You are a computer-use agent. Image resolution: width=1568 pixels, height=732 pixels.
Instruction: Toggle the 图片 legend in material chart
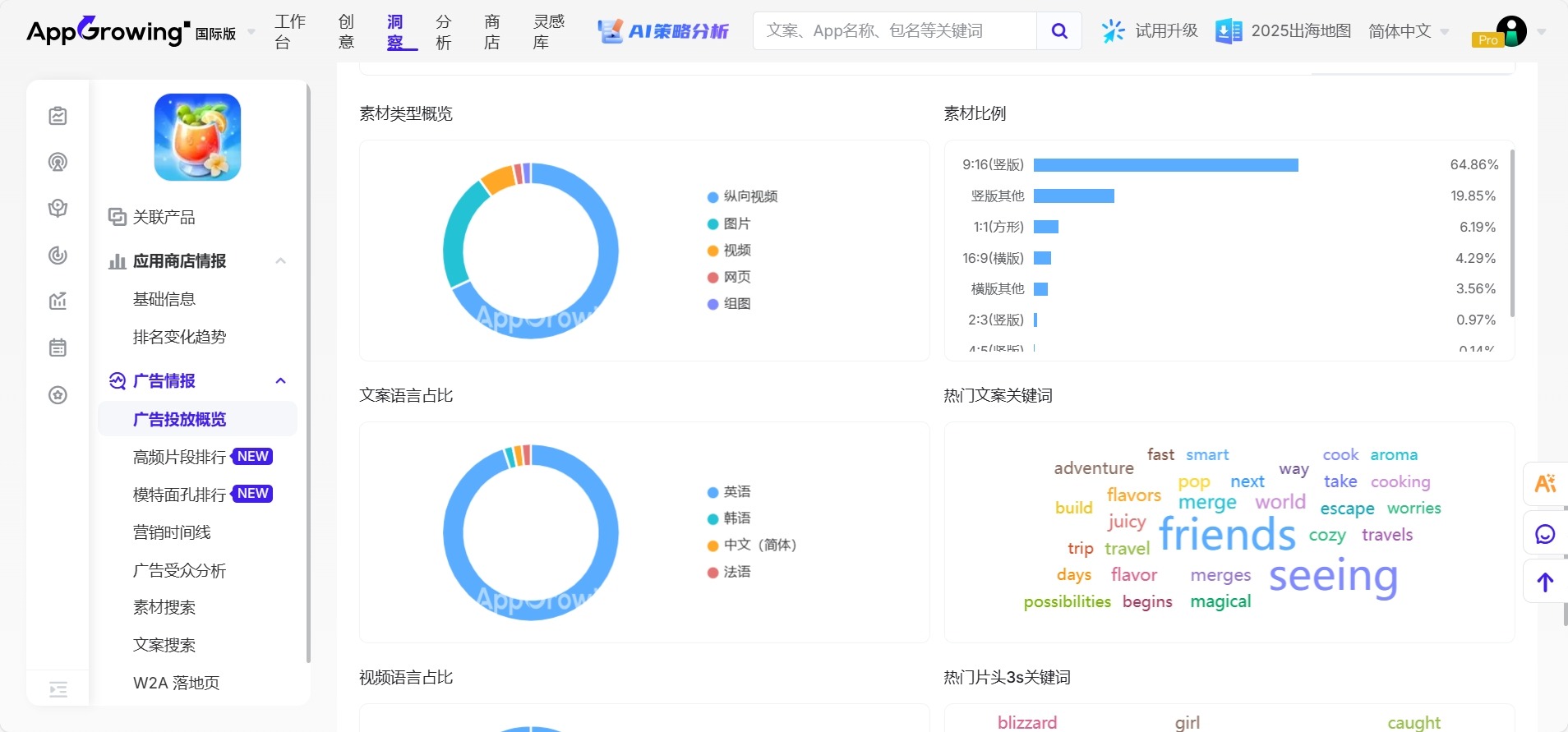[729, 223]
